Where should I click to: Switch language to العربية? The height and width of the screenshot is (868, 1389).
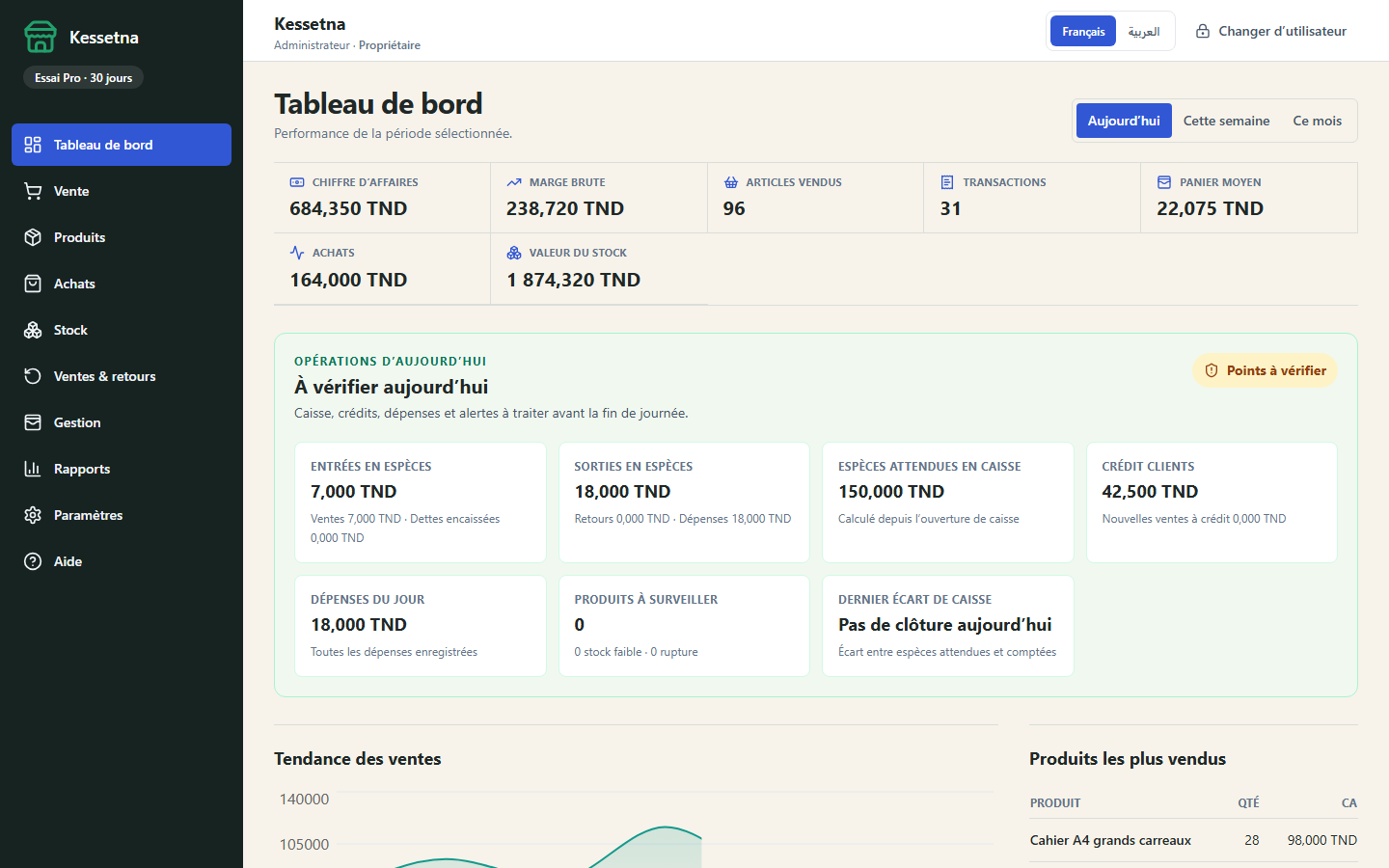click(x=1144, y=31)
